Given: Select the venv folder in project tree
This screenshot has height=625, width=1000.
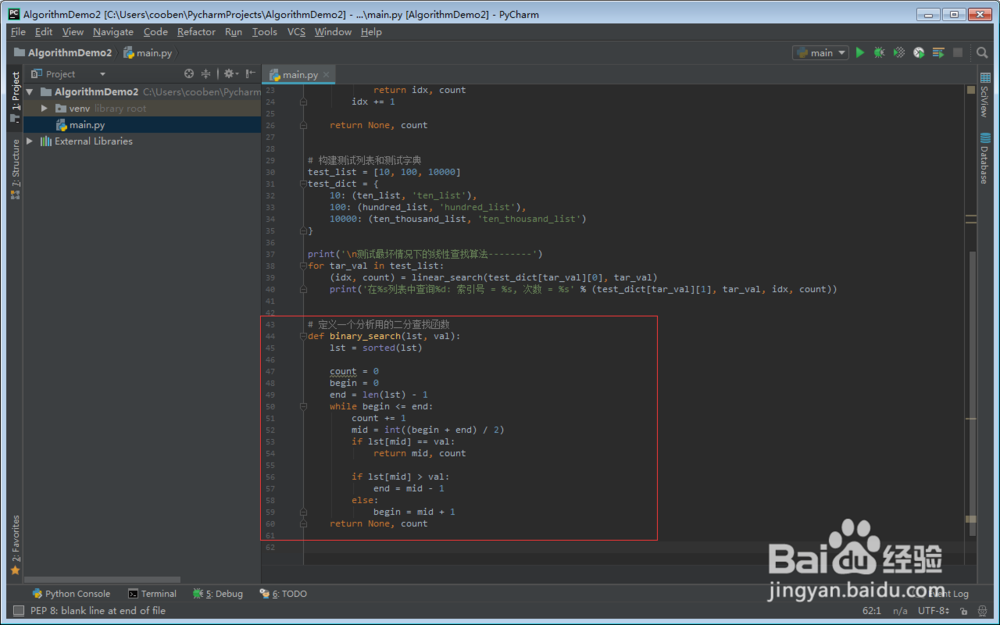Looking at the screenshot, I should 142,108.
